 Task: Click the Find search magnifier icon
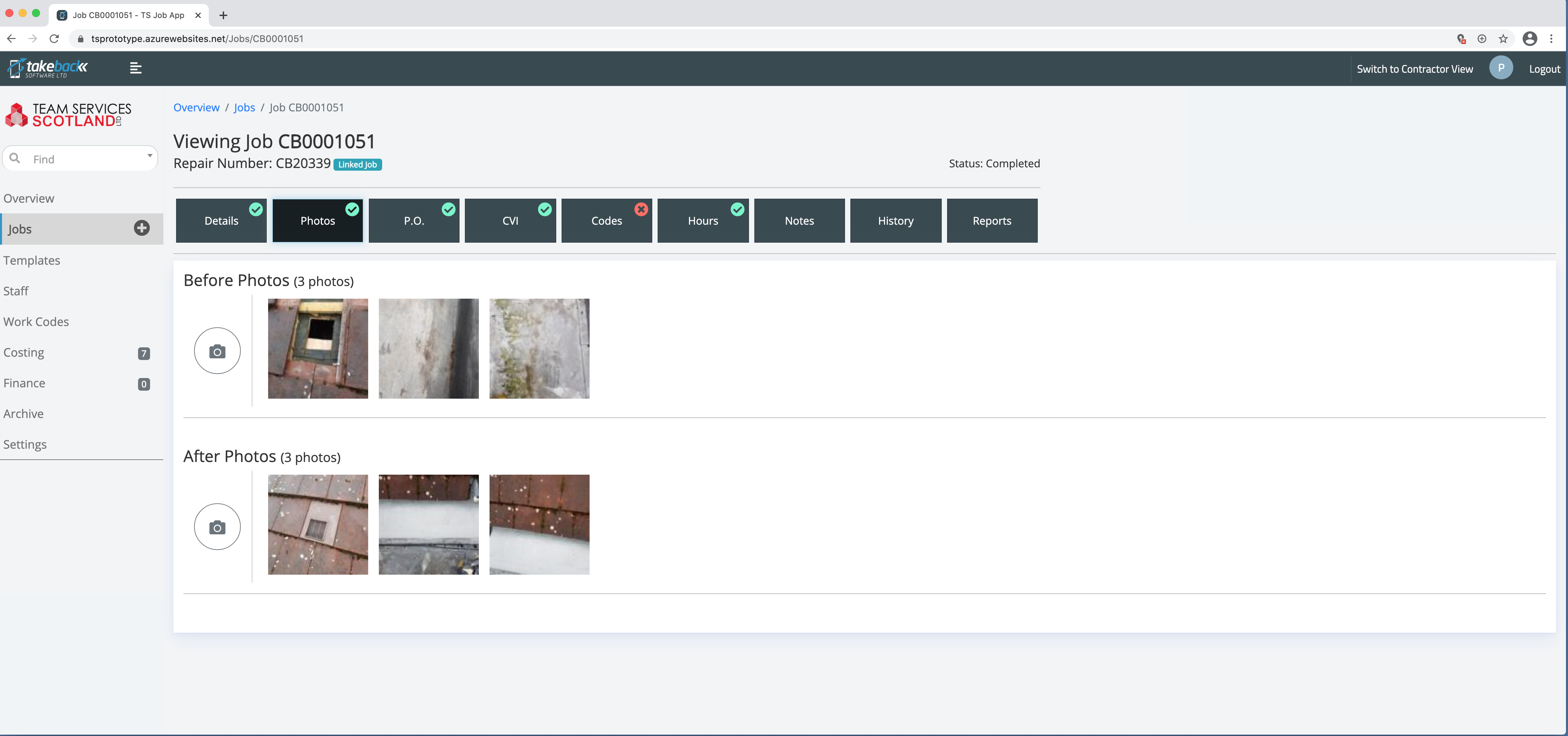pyautogui.click(x=15, y=158)
